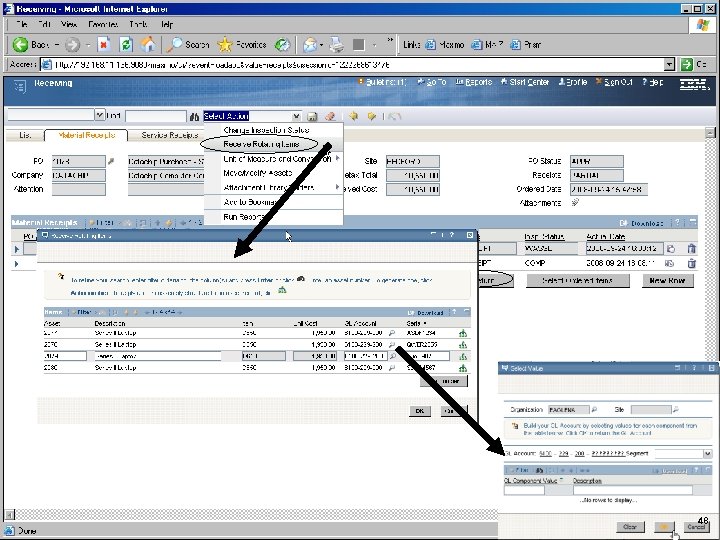Click Clear in Select Value dialog
This screenshot has width=720, height=540.
(630, 527)
